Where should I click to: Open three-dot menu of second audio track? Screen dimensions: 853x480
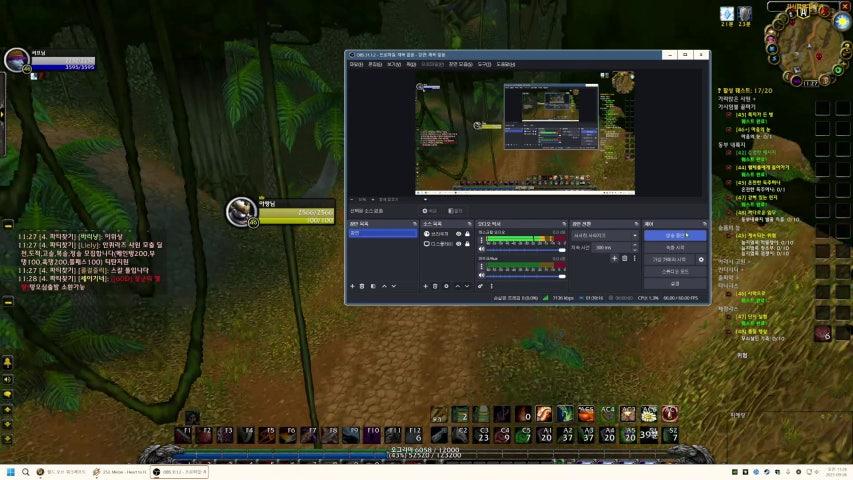481,267
